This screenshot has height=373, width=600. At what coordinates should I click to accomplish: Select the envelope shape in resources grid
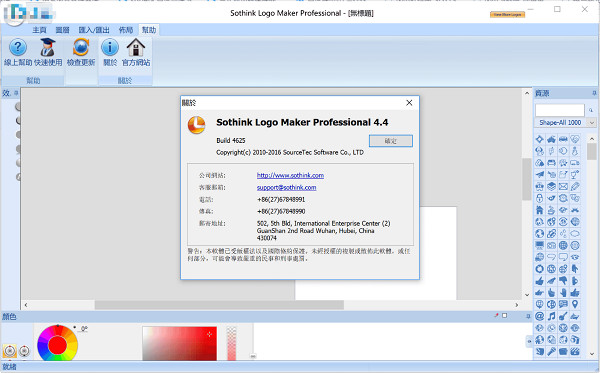coord(563,186)
